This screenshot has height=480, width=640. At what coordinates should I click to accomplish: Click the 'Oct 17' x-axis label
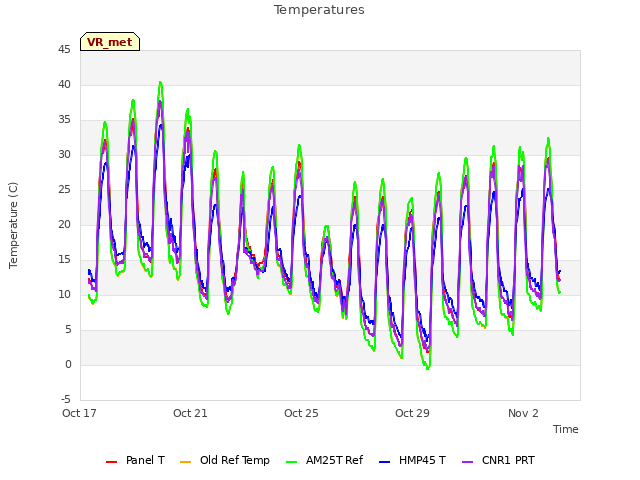pos(79,413)
